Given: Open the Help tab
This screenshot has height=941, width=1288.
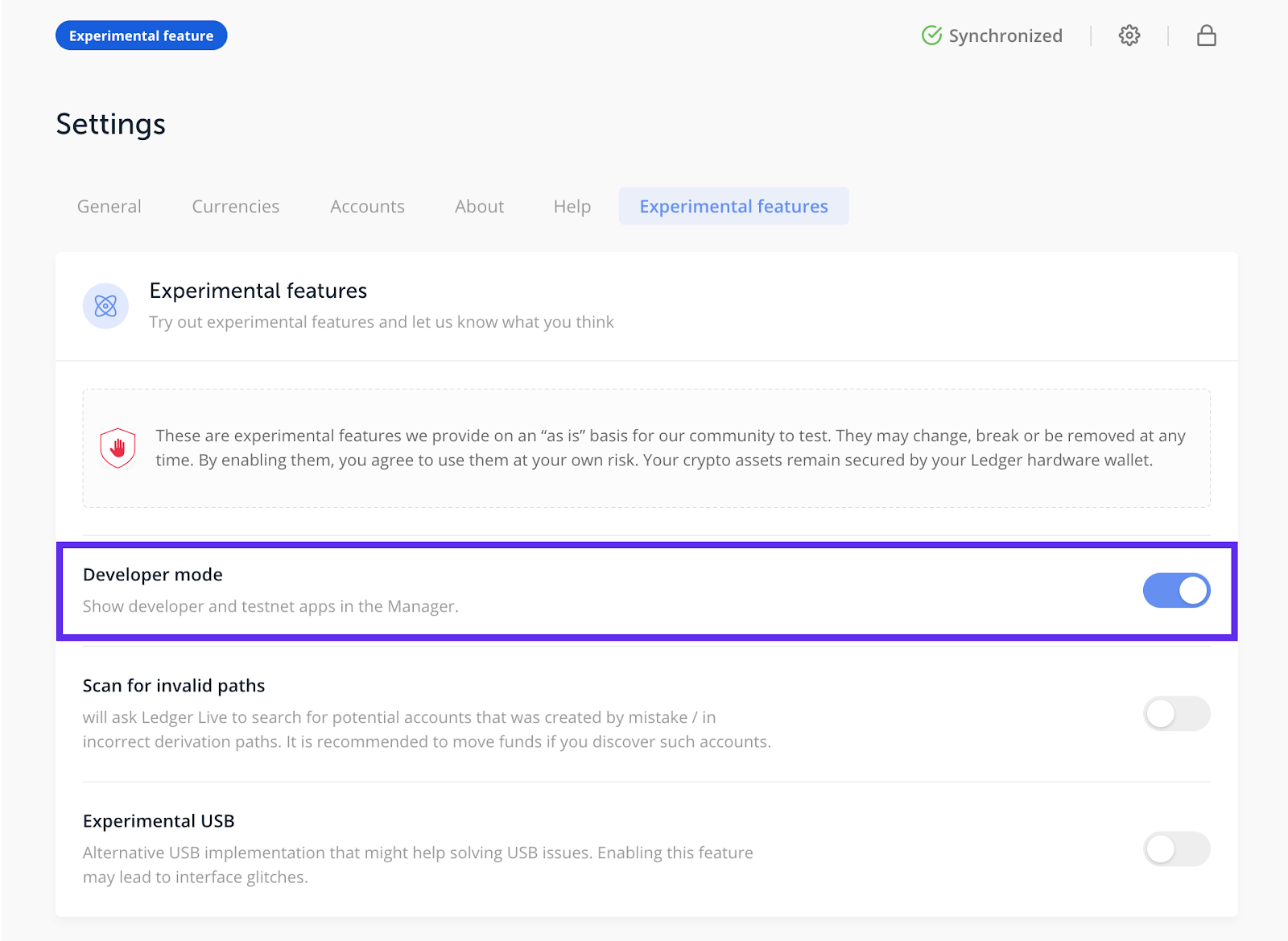Looking at the screenshot, I should (572, 206).
